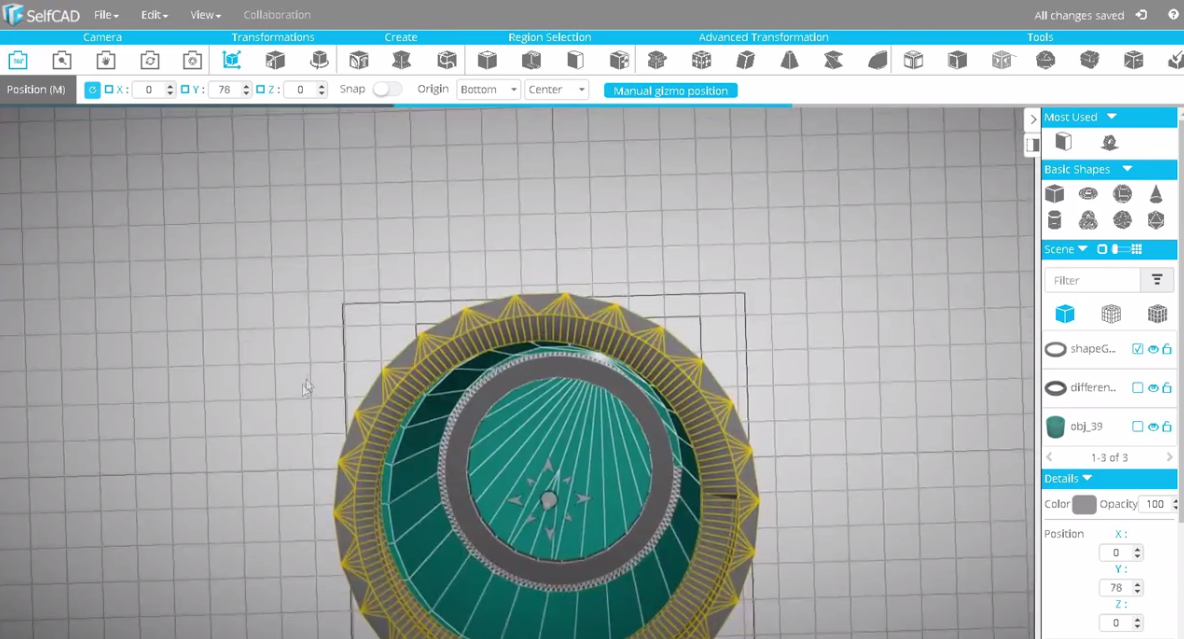Open the View menu
Image resolution: width=1184 pixels, height=639 pixels.
coord(205,14)
